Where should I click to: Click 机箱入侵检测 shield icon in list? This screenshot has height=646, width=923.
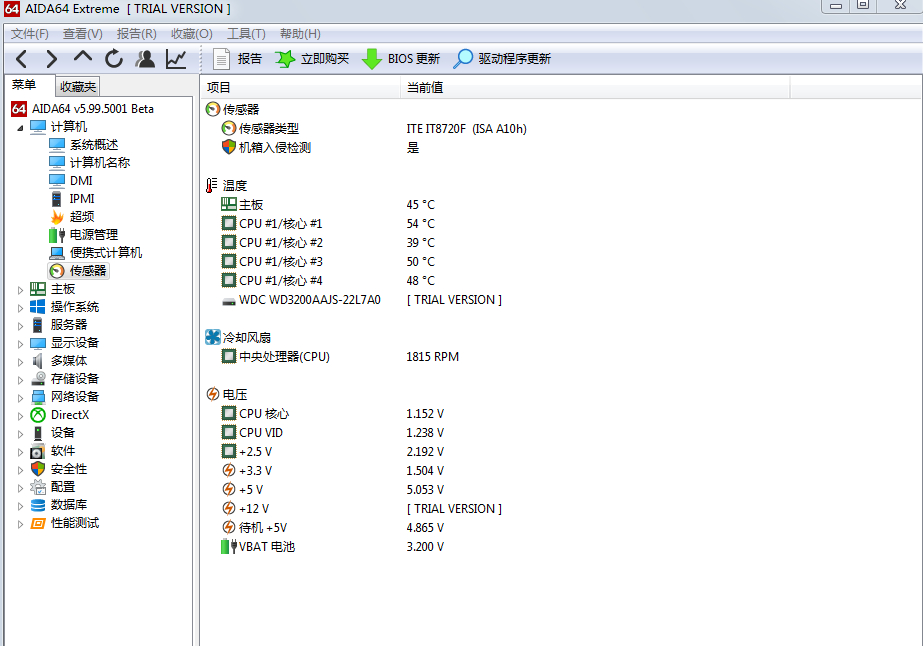coord(228,147)
